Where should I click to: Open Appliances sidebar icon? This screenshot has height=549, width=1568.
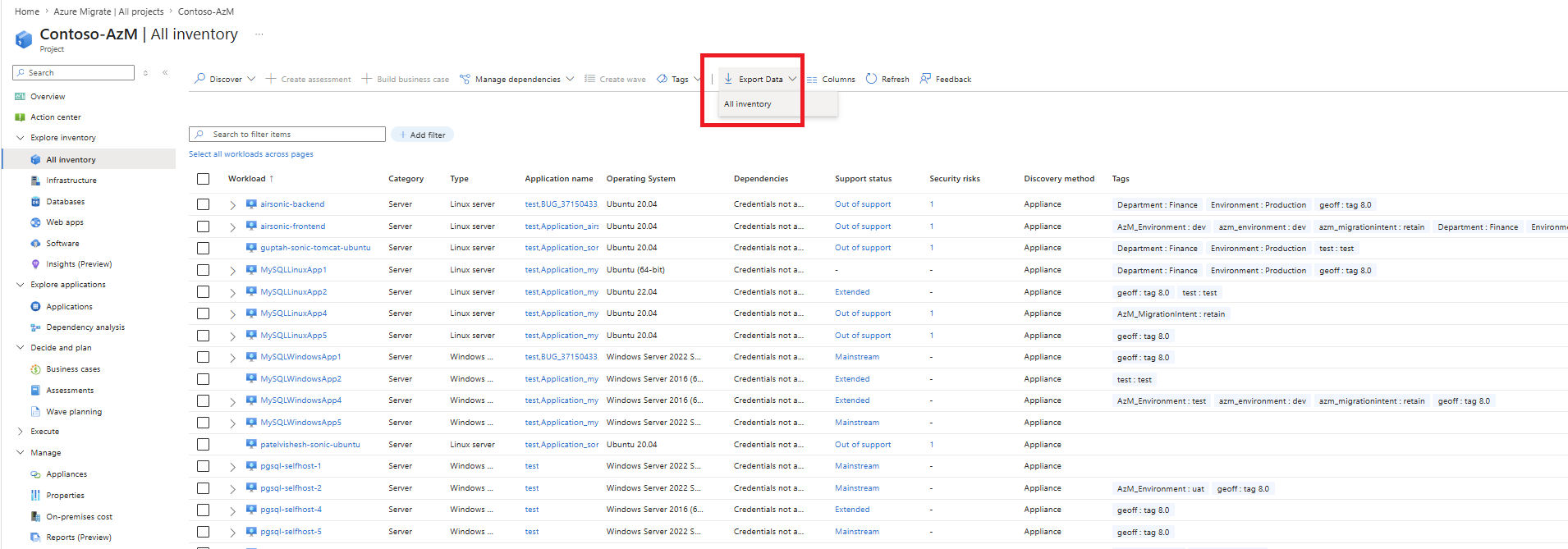click(x=35, y=474)
